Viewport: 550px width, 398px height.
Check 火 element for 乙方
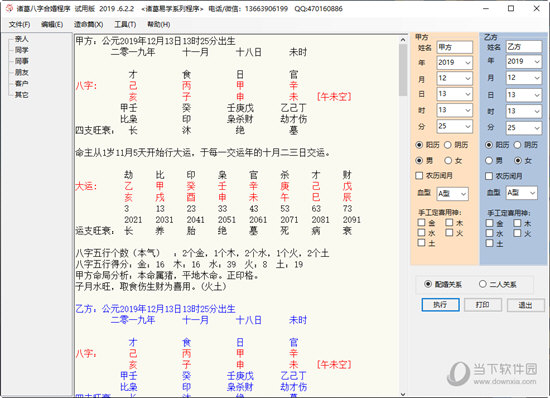pos(517,234)
